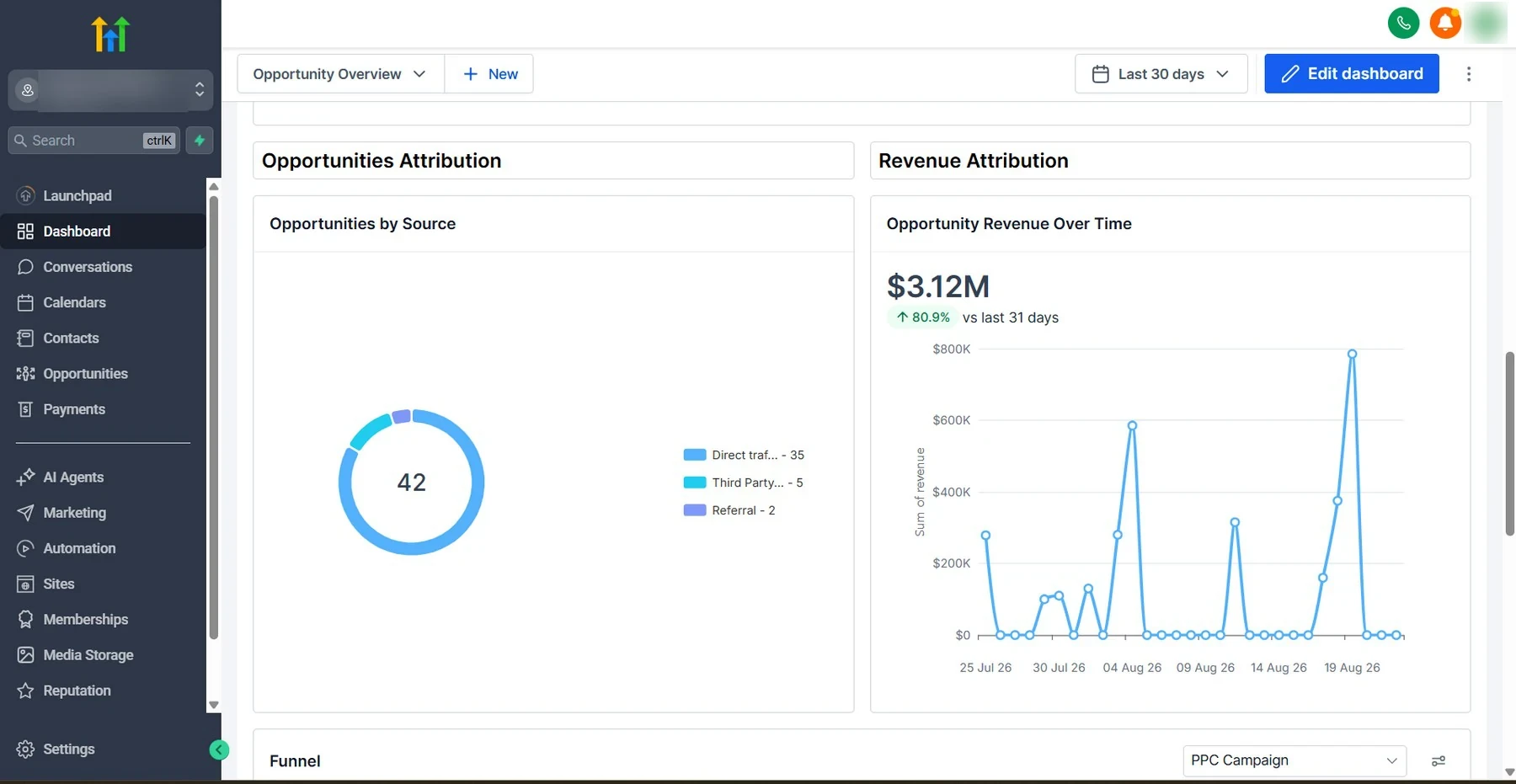Open the three-dot dashboard options menu
This screenshot has width=1516, height=784.
tap(1469, 74)
